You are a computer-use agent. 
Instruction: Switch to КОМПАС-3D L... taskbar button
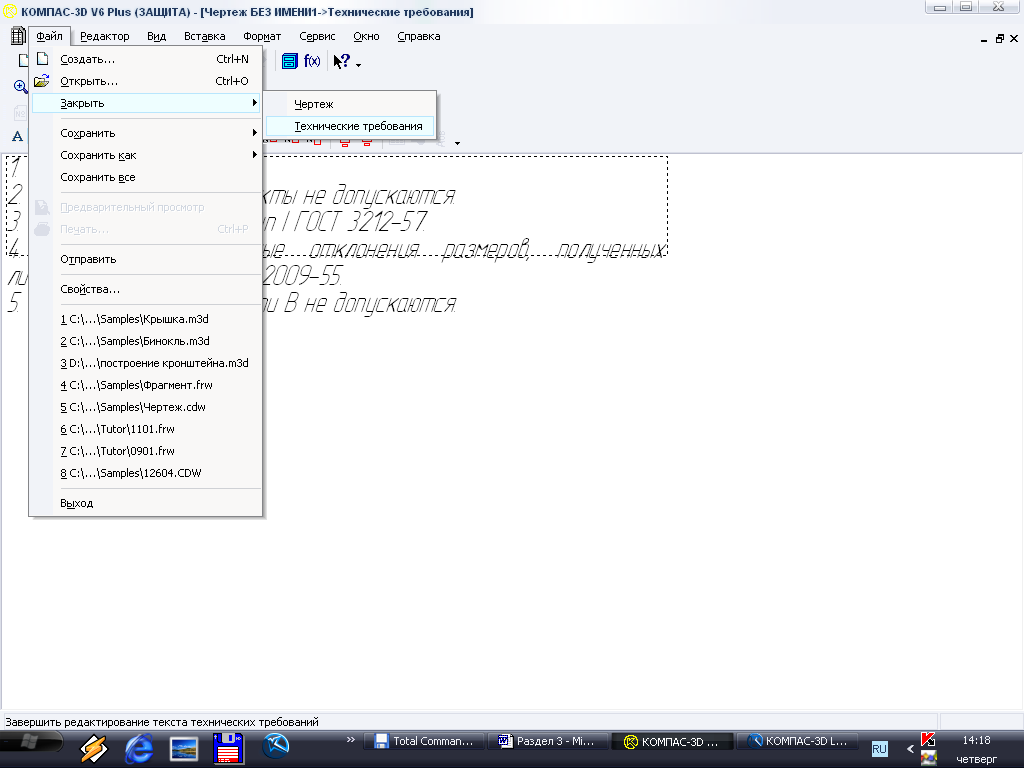797,741
